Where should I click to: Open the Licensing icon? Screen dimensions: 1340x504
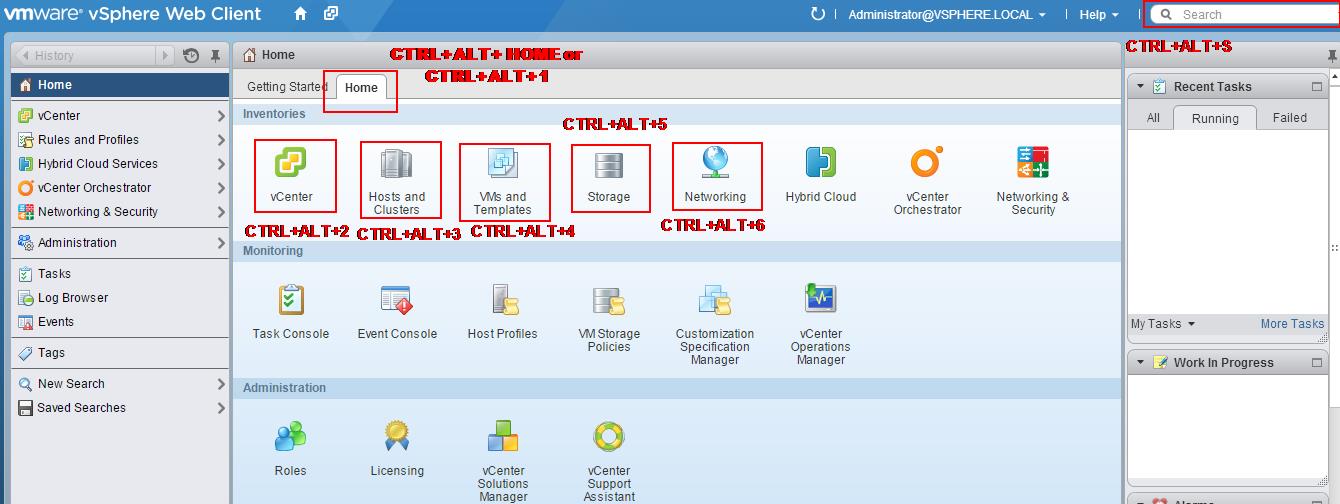tap(397, 437)
